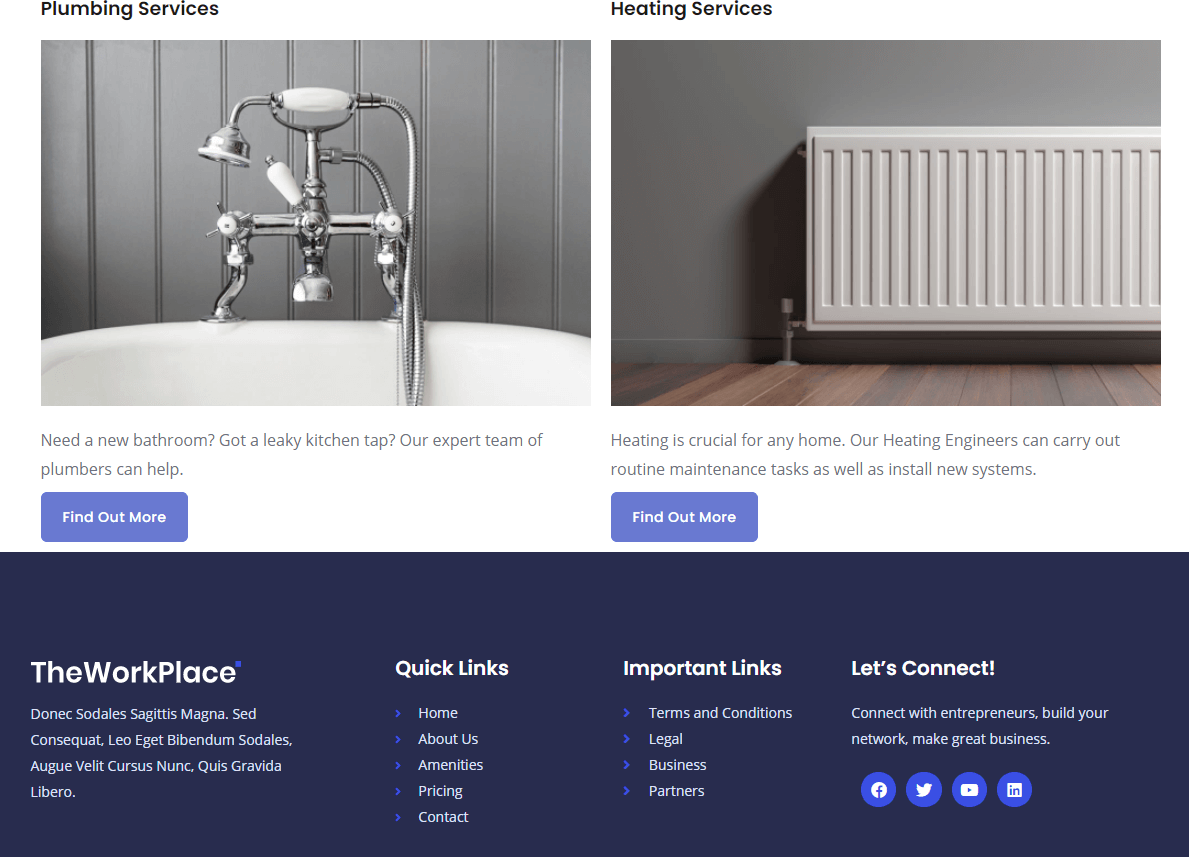Open the YouTube social icon
Screen dimensions: 1189x857
pyautogui.click(x=969, y=790)
